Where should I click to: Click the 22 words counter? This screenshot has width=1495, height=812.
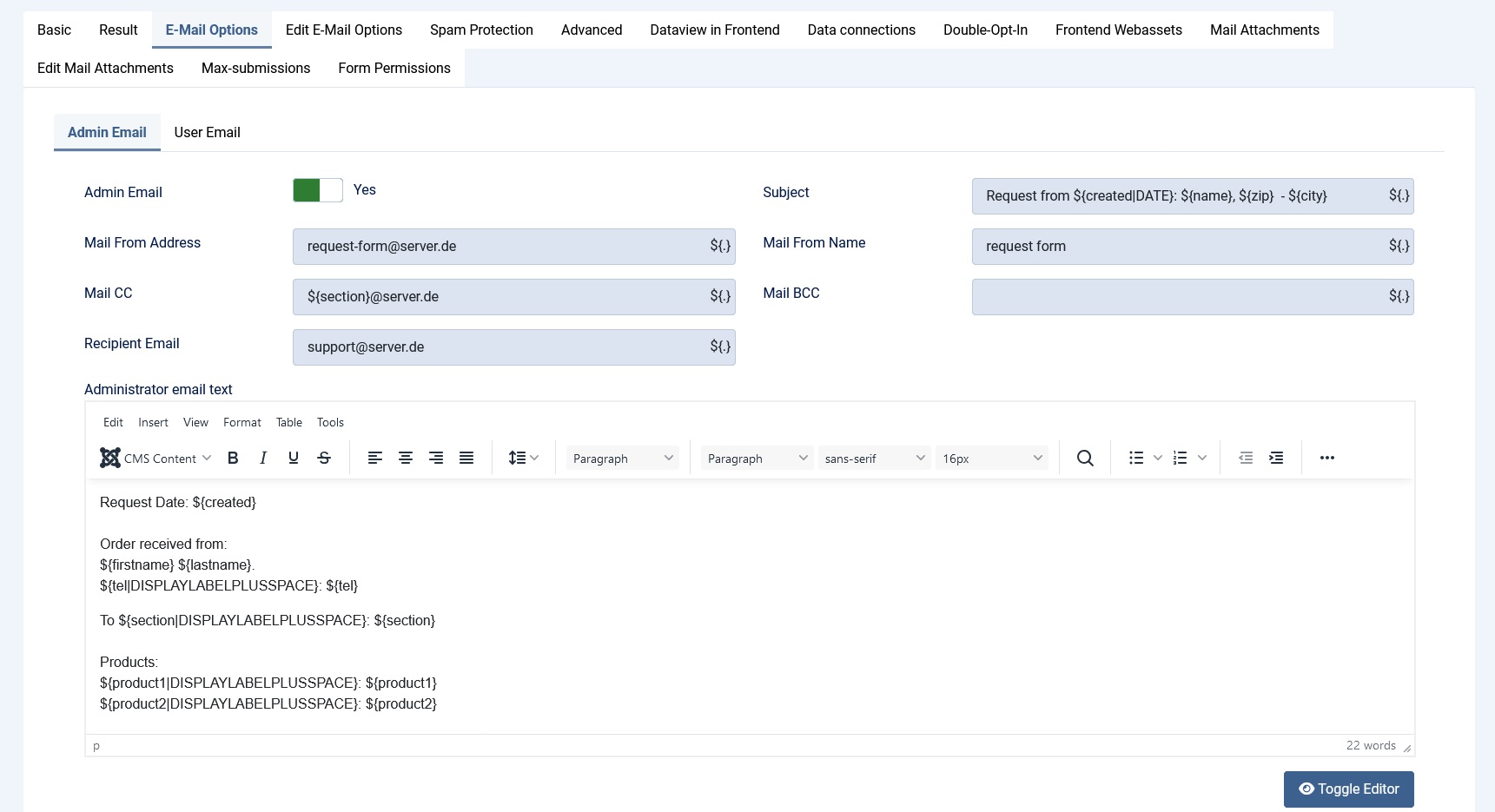pyautogui.click(x=1371, y=745)
